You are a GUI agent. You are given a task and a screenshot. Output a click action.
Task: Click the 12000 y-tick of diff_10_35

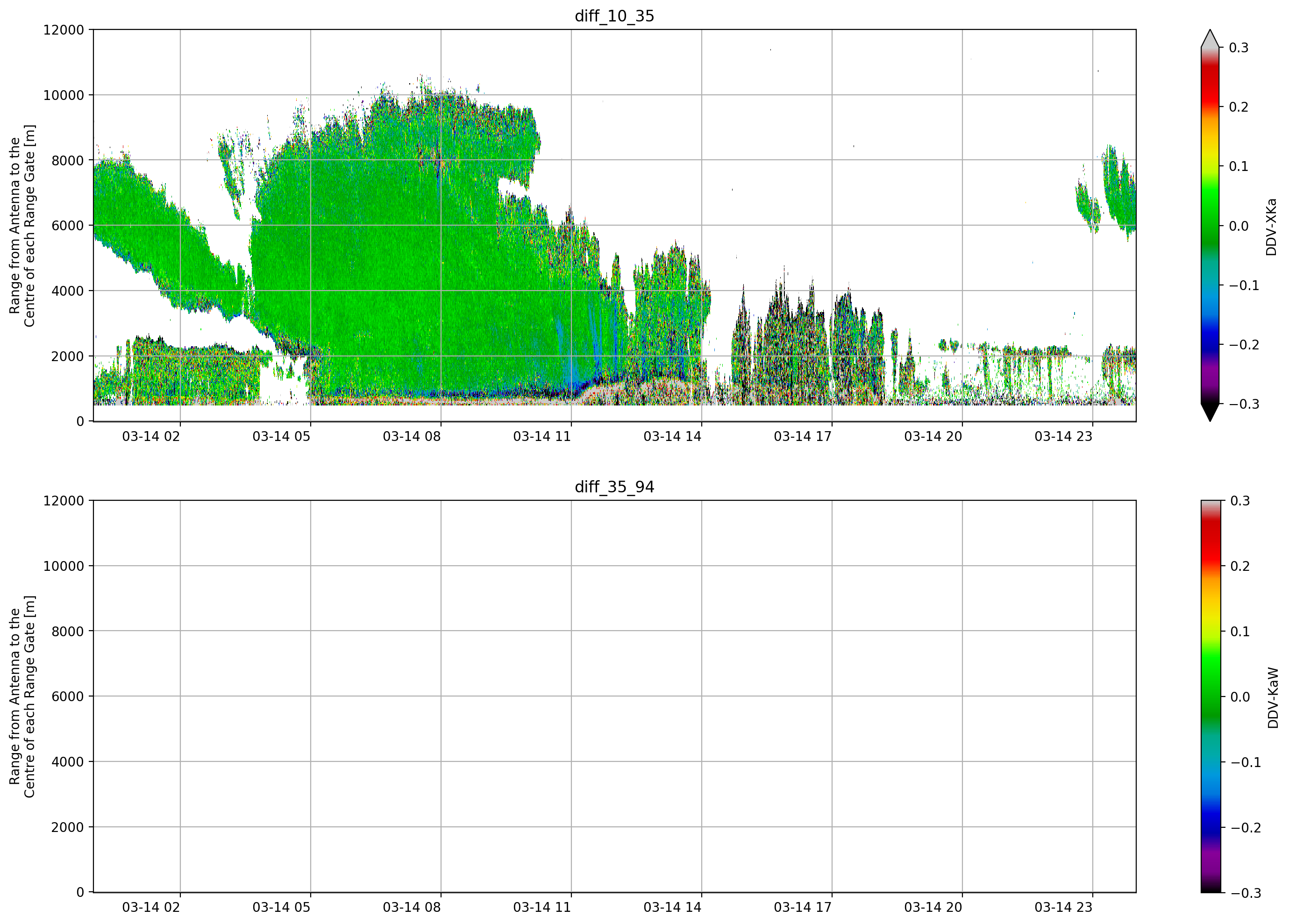[64, 30]
